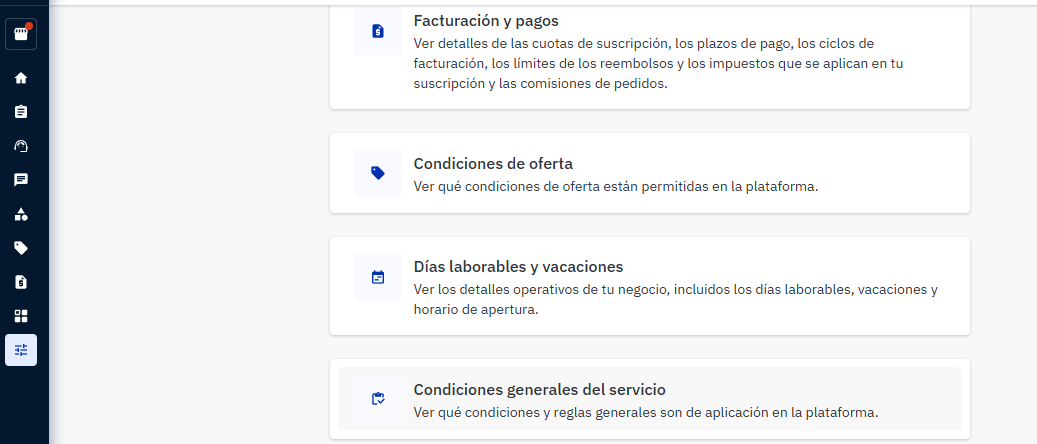Open the Facturación y pagos card
The height and width of the screenshot is (444, 1037).
pyautogui.click(x=649, y=56)
